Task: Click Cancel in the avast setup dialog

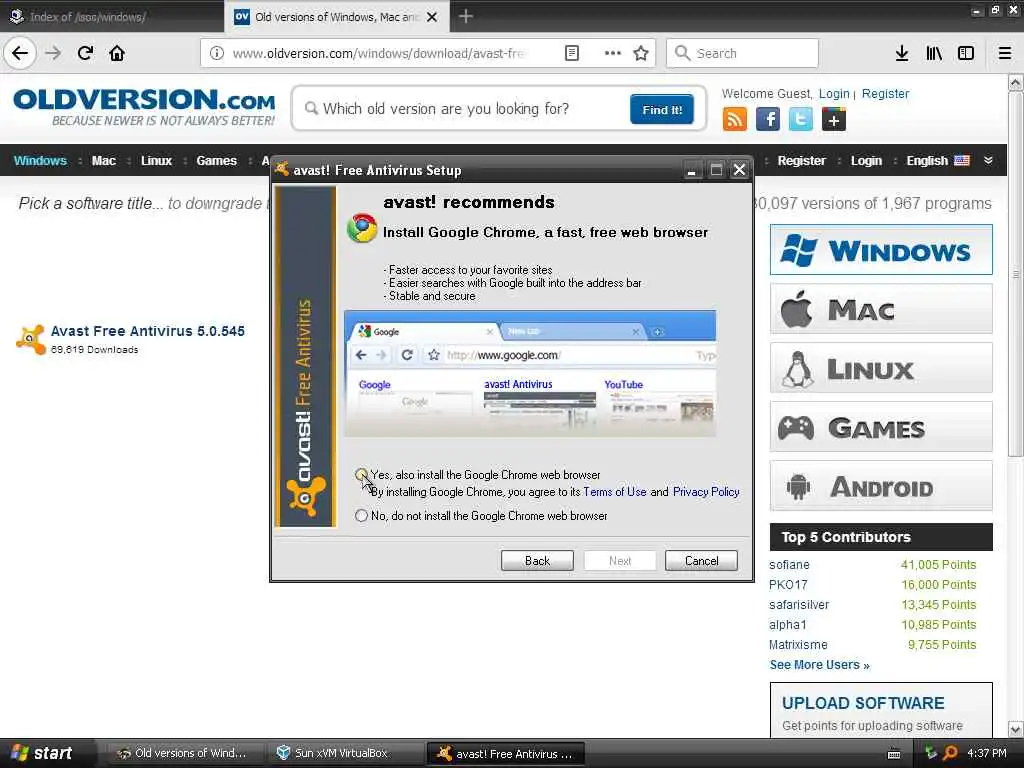Action: click(701, 560)
